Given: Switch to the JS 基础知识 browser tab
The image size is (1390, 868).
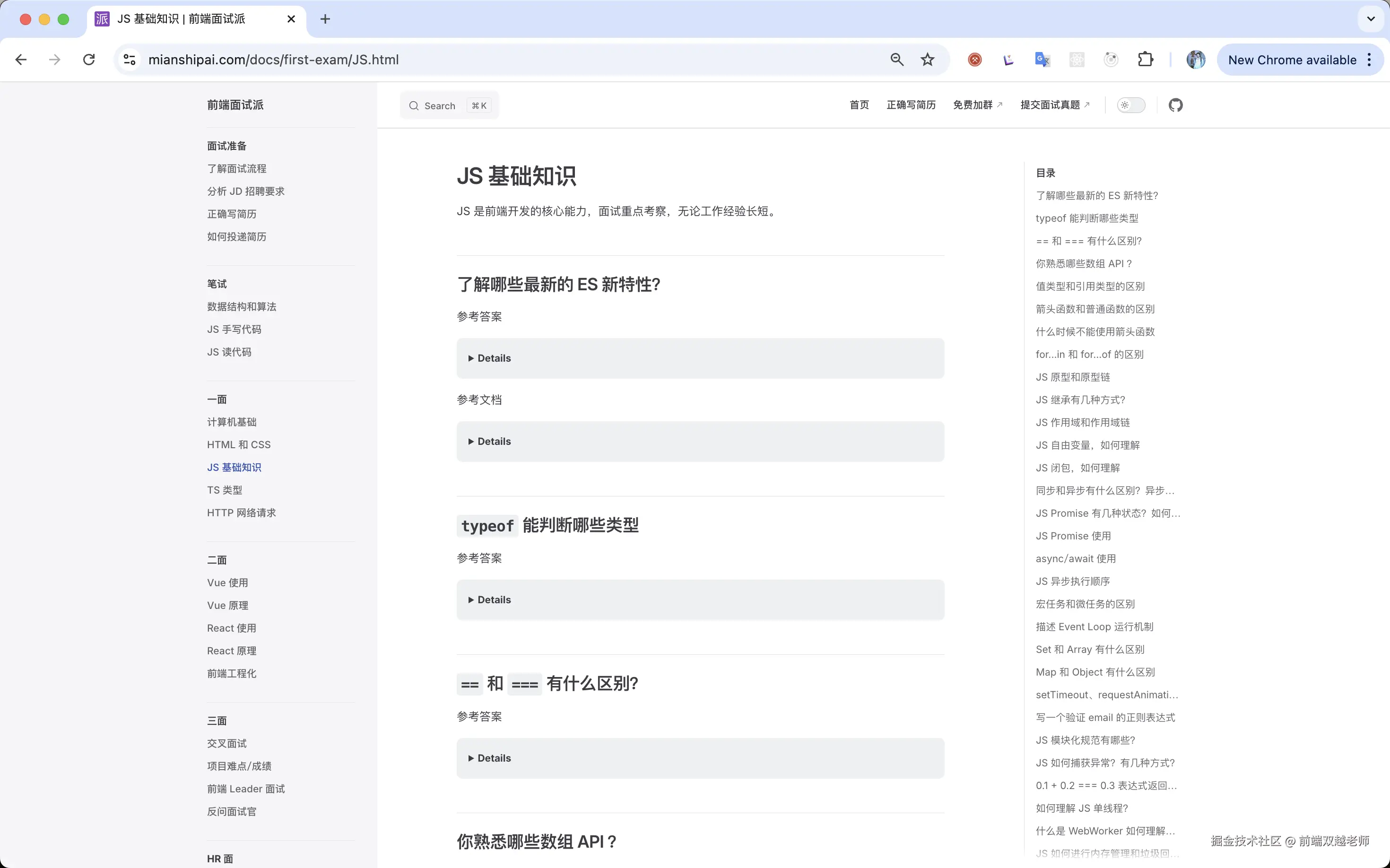Looking at the screenshot, I should (181, 19).
